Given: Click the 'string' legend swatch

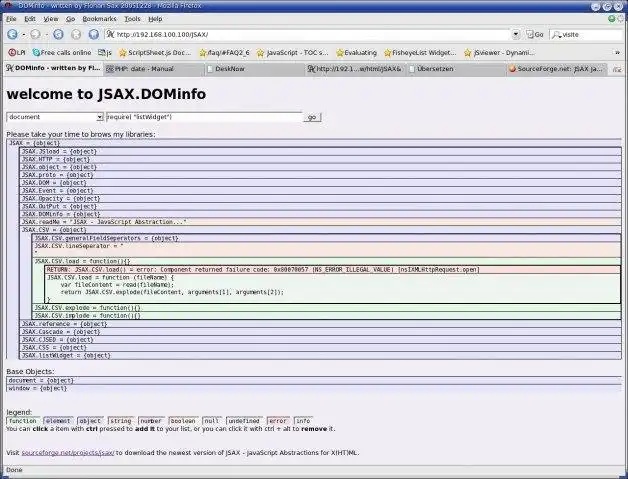Looking at the screenshot, I should pyautogui.click(x=121, y=421).
